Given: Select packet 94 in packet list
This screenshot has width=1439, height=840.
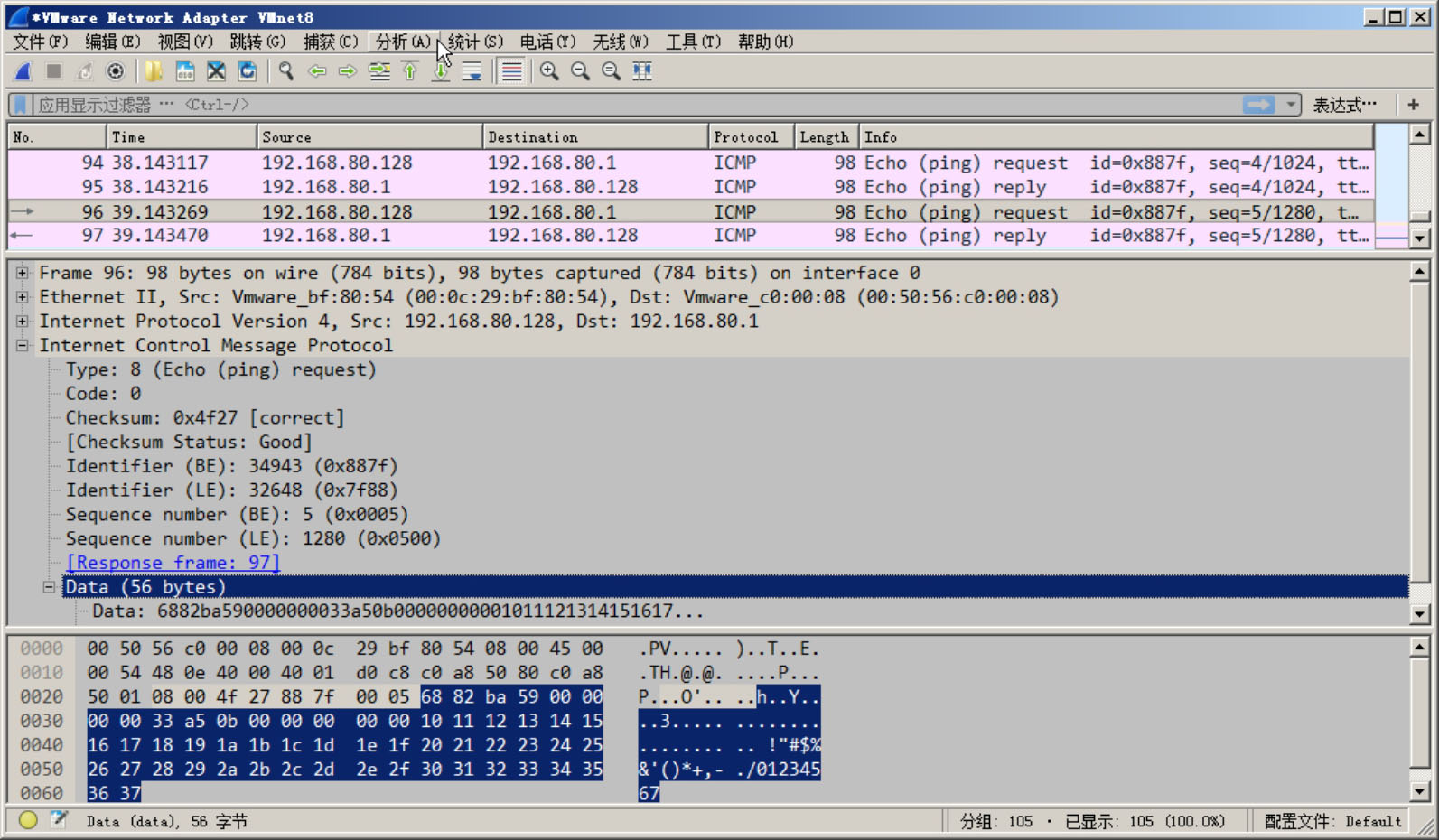Looking at the screenshot, I should 691,163.
